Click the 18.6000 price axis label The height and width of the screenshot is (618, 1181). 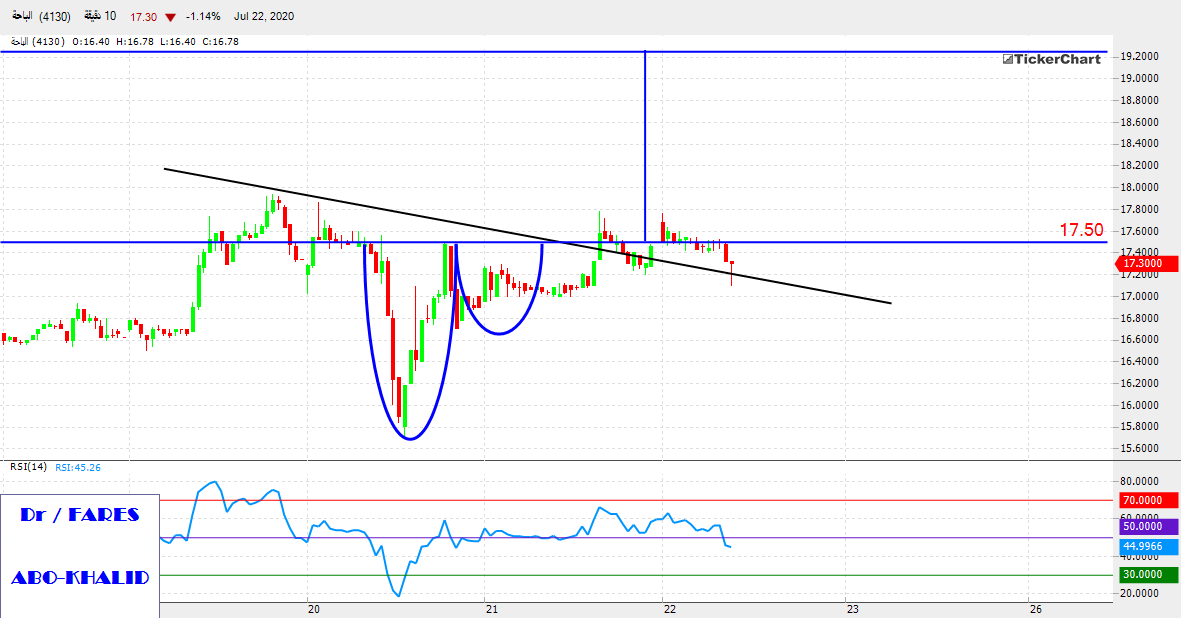coord(1139,122)
